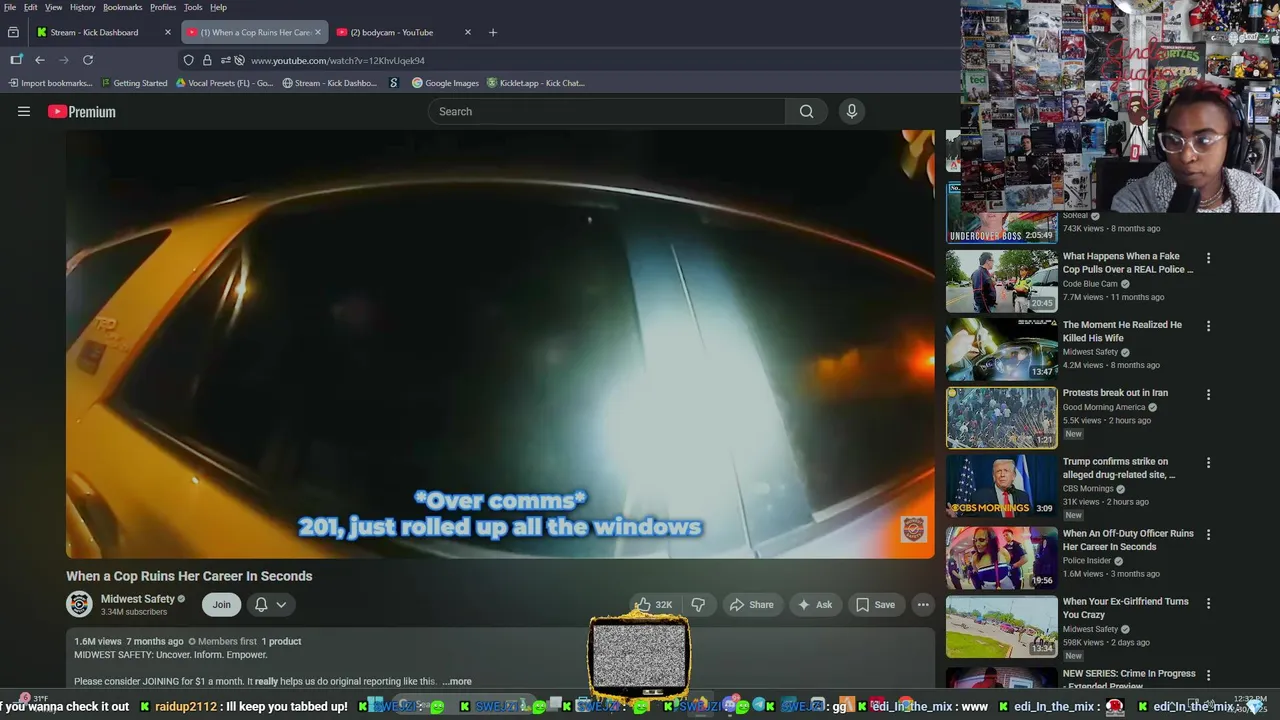Open the Help menu
Image resolution: width=1280 pixels, height=720 pixels.
click(218, 7)
